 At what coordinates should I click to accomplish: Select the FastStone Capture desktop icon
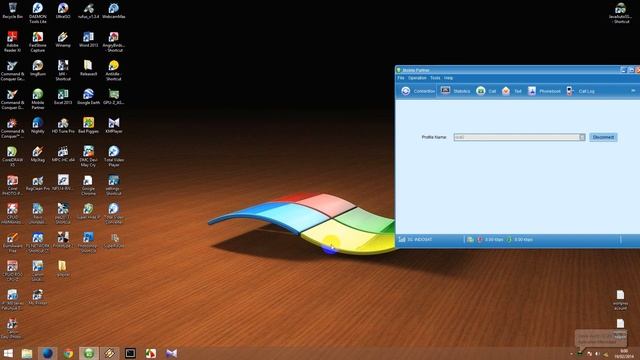(x=38, y=42)
